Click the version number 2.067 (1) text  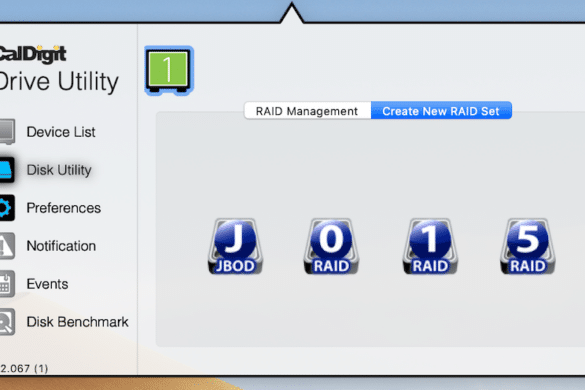pos(24,368)
